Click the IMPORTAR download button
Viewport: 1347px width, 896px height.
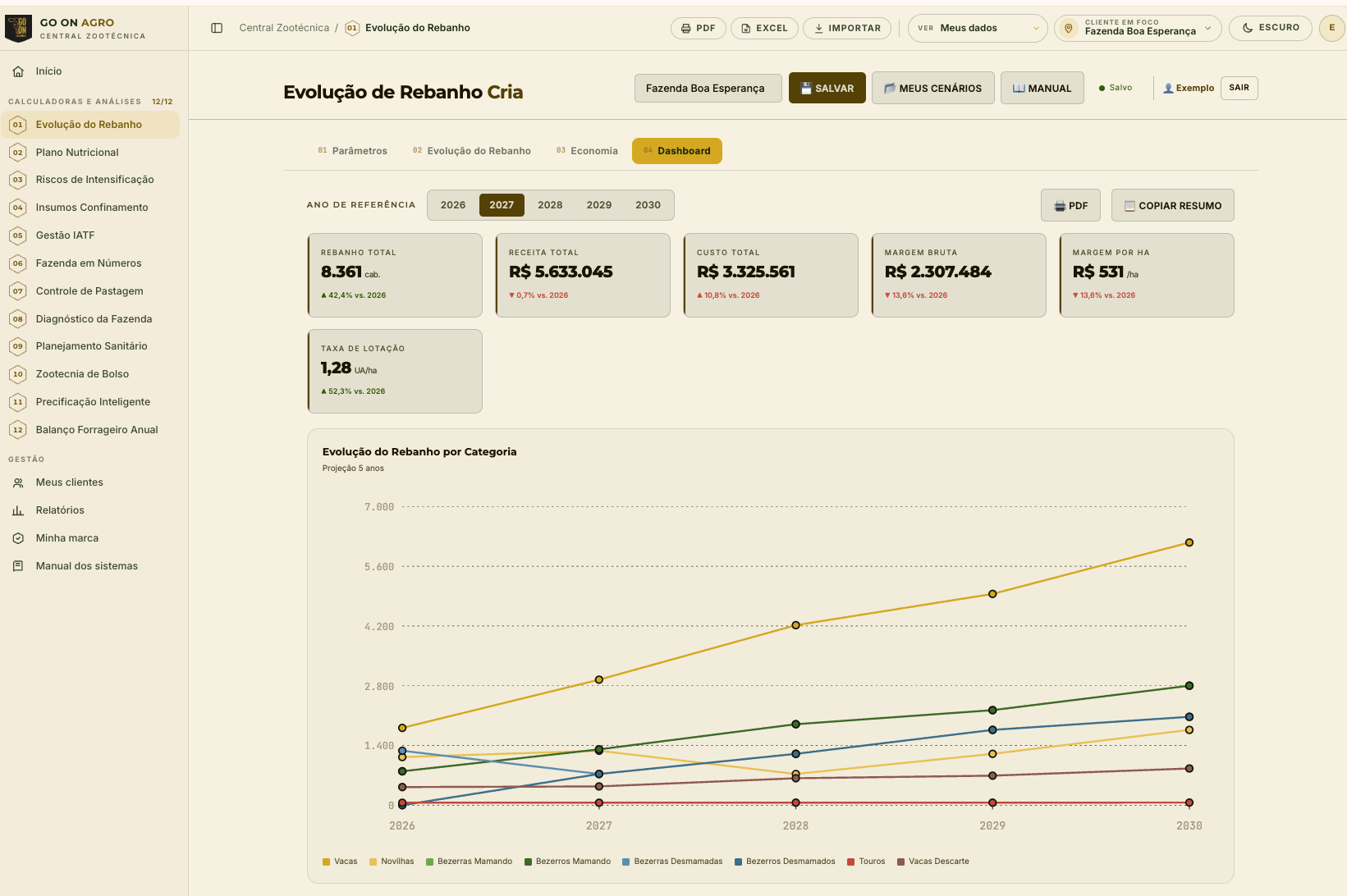coord(847,28)
